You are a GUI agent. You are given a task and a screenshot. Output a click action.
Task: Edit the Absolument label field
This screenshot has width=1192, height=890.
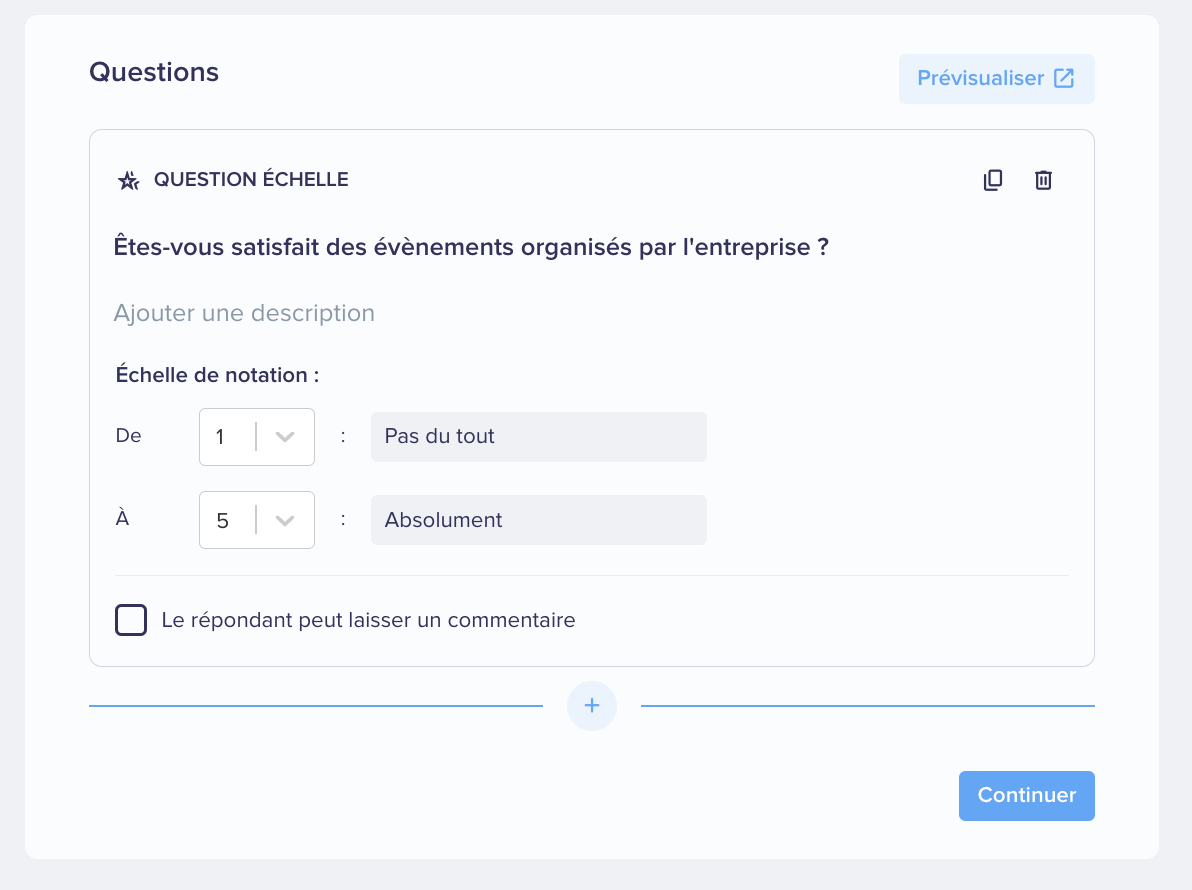(539, 520)
